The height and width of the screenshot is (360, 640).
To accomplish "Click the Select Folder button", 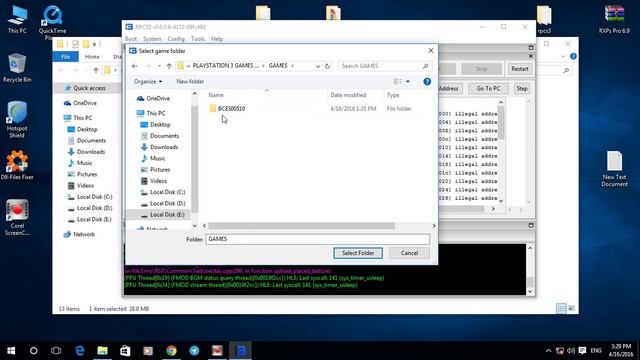I will tap(358, 253).
